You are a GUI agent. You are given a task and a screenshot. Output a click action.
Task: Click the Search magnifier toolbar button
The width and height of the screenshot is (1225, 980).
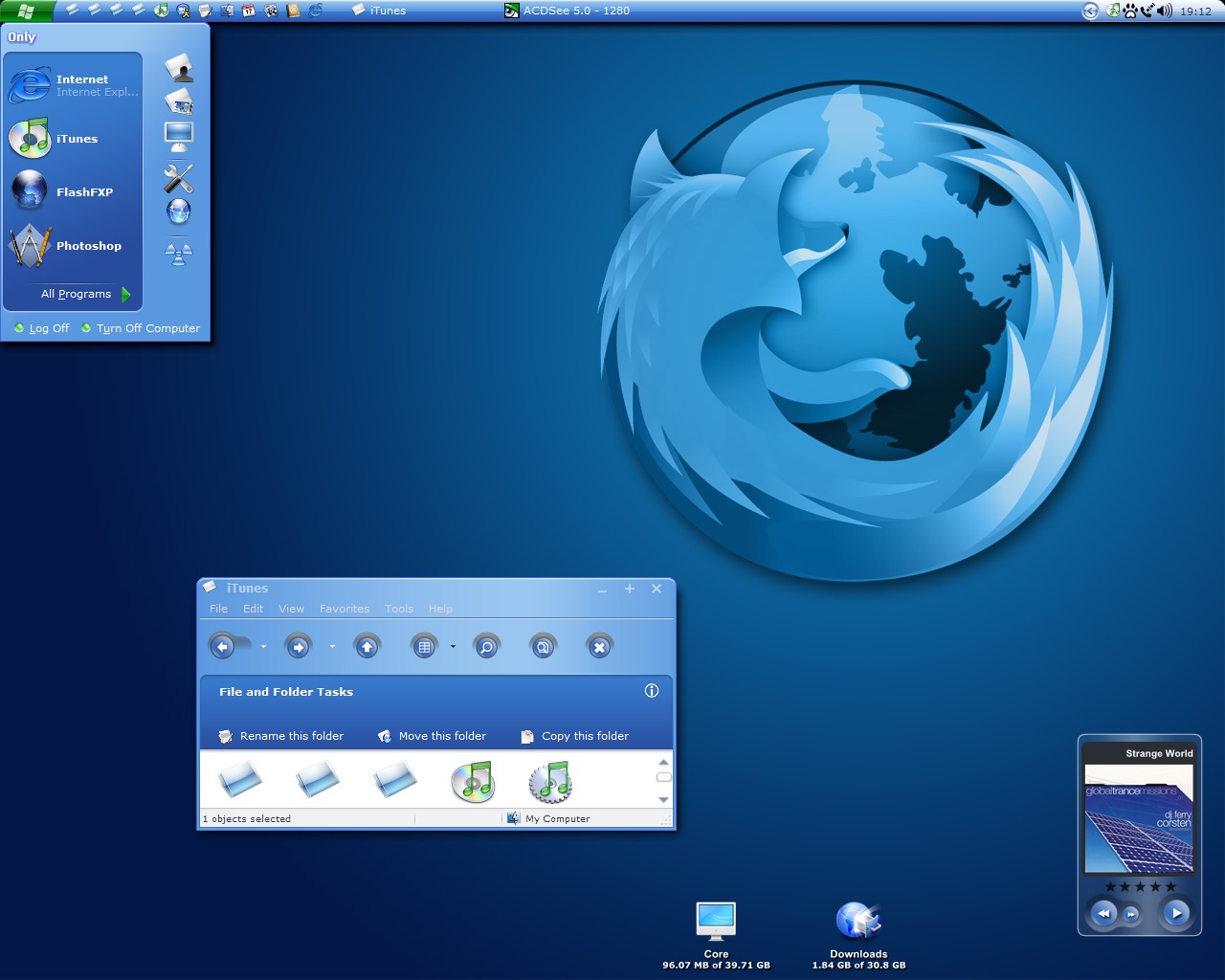(486, 647)
